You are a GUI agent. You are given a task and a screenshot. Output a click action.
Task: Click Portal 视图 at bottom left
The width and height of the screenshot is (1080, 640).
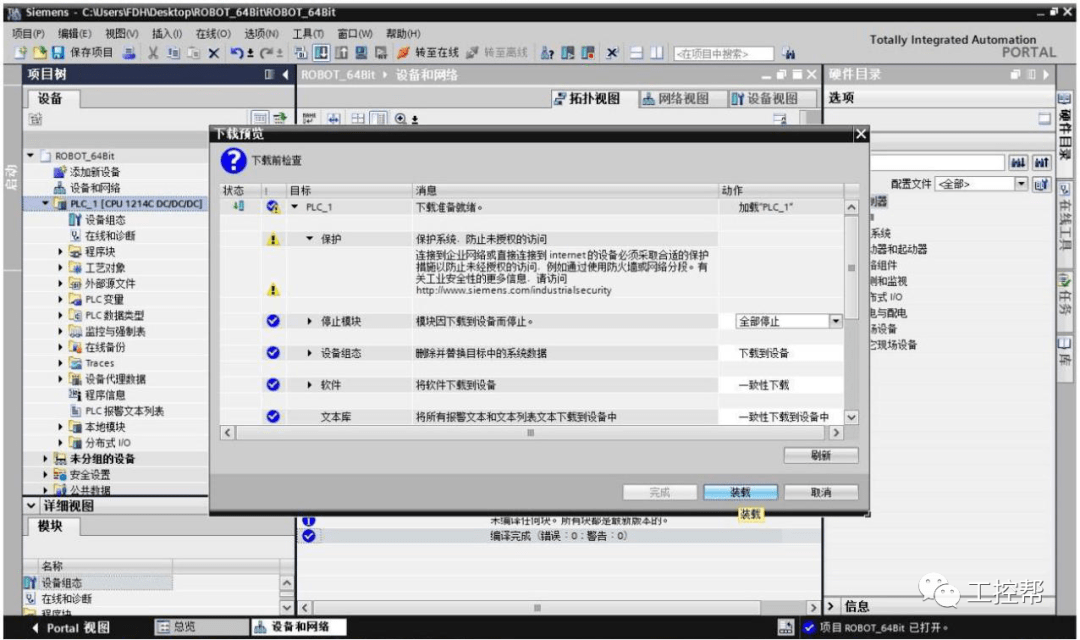pos(71,628)
